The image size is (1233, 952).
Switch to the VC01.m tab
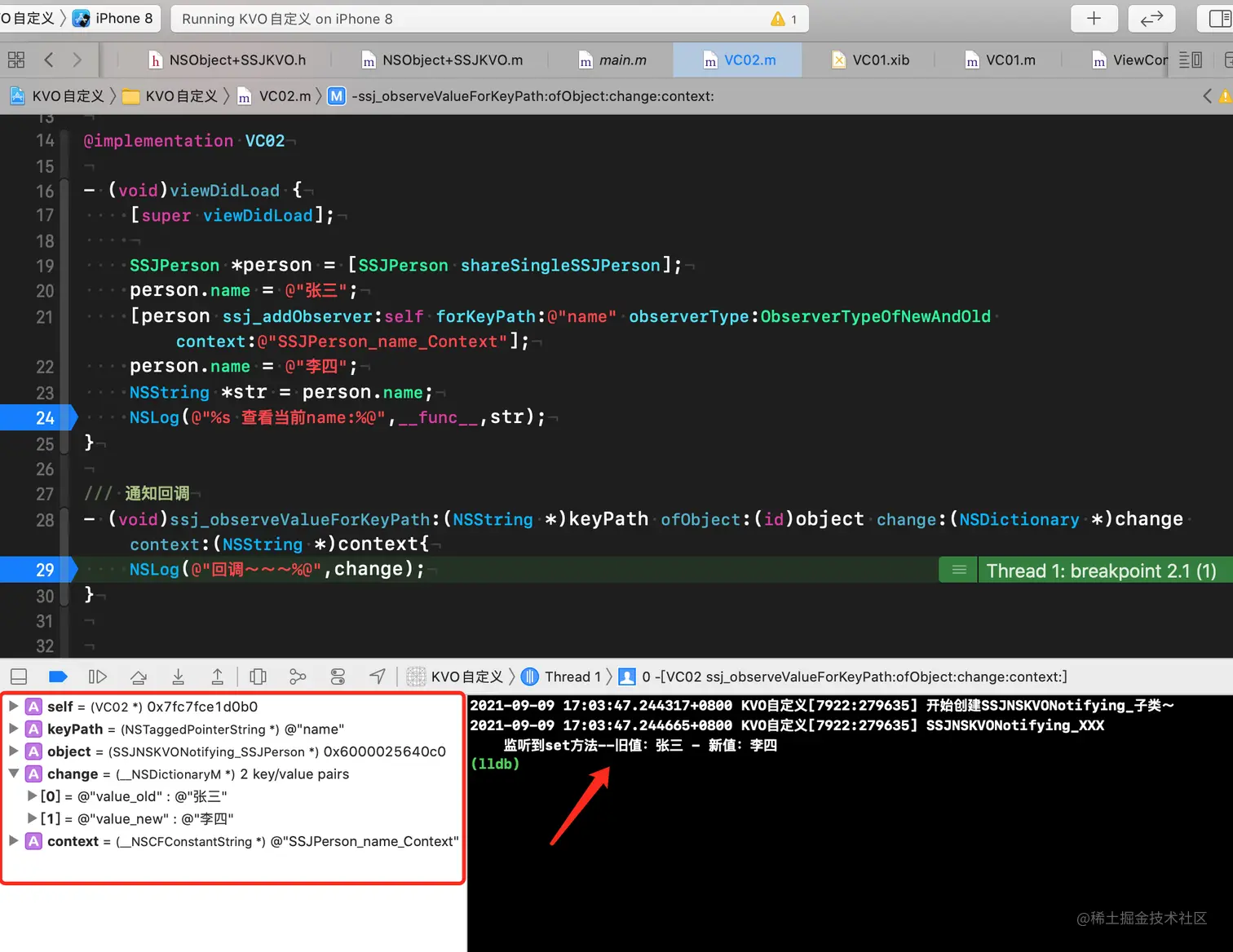(1001, 59)
